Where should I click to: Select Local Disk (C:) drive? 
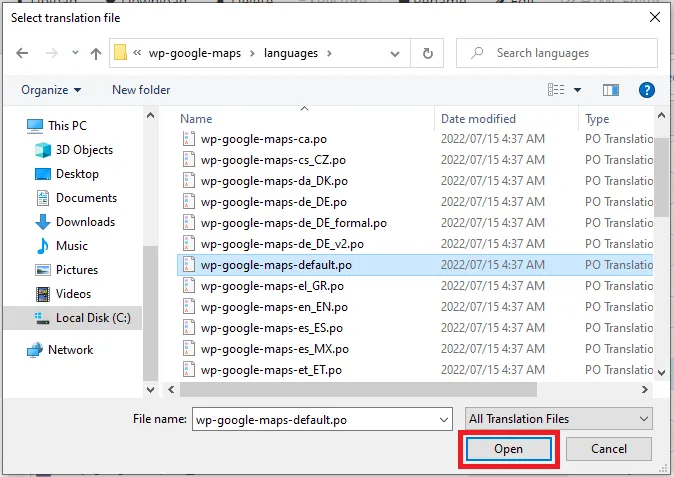pyautogui.click(x=73, y=318)
